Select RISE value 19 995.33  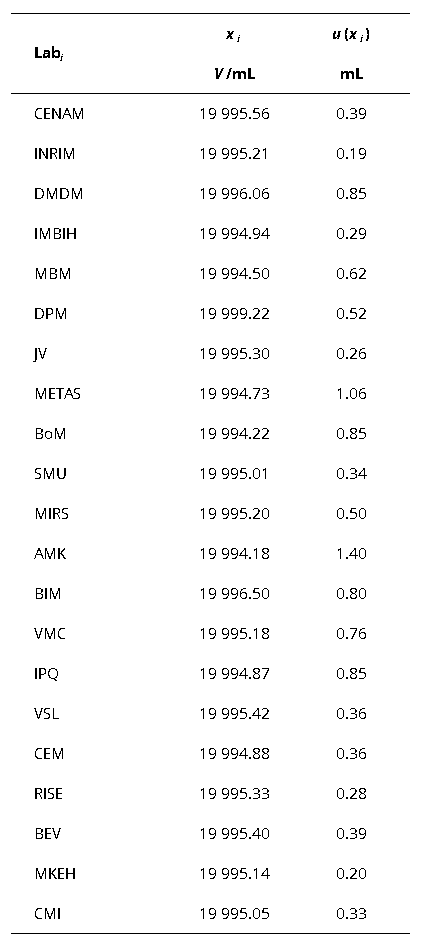[234, 794]
